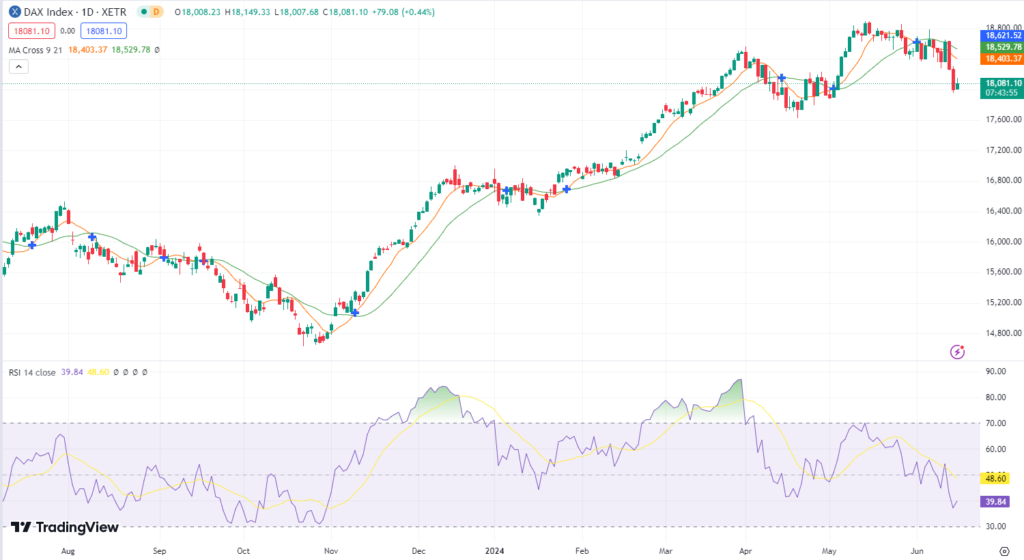Click the 15,600.00 price scale label

pos(1003,272)
